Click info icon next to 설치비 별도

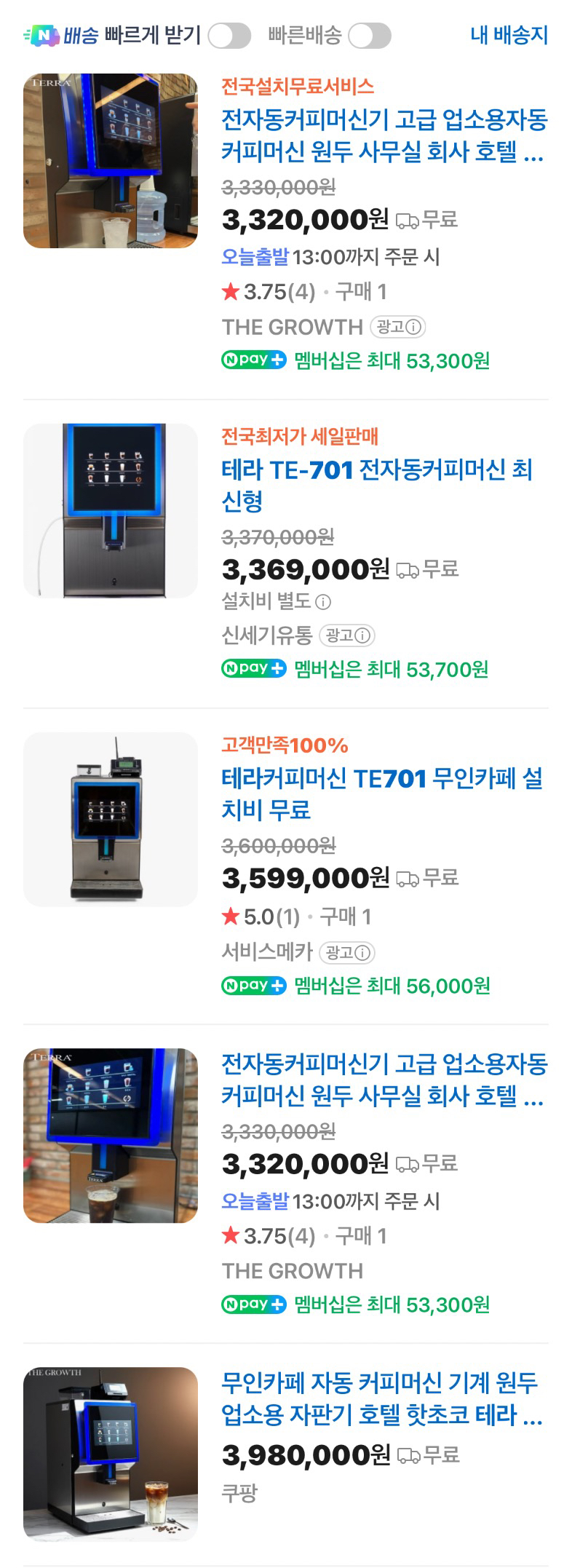[324, 602]
